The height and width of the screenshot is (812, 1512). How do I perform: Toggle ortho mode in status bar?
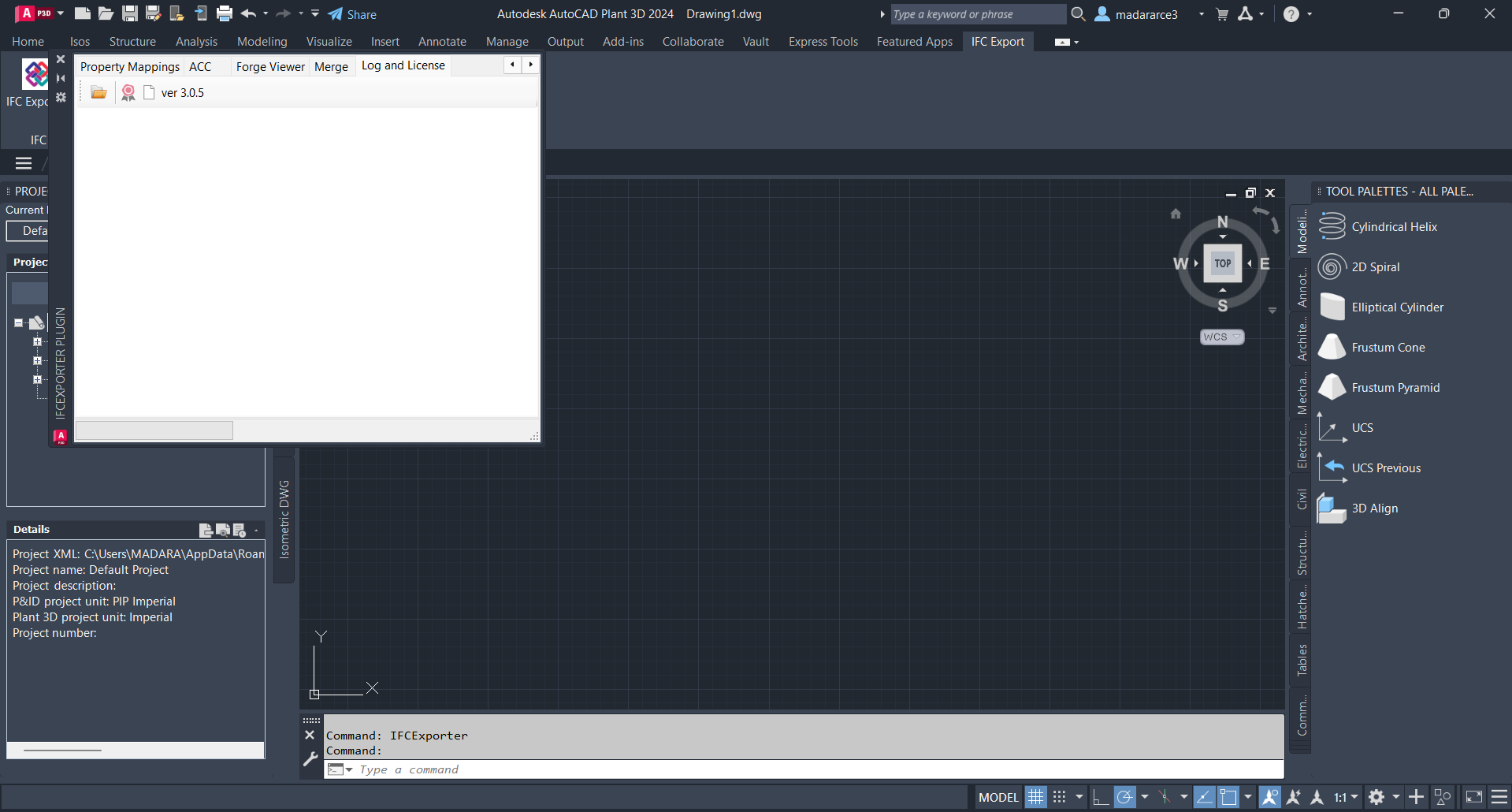(1100, 797)
